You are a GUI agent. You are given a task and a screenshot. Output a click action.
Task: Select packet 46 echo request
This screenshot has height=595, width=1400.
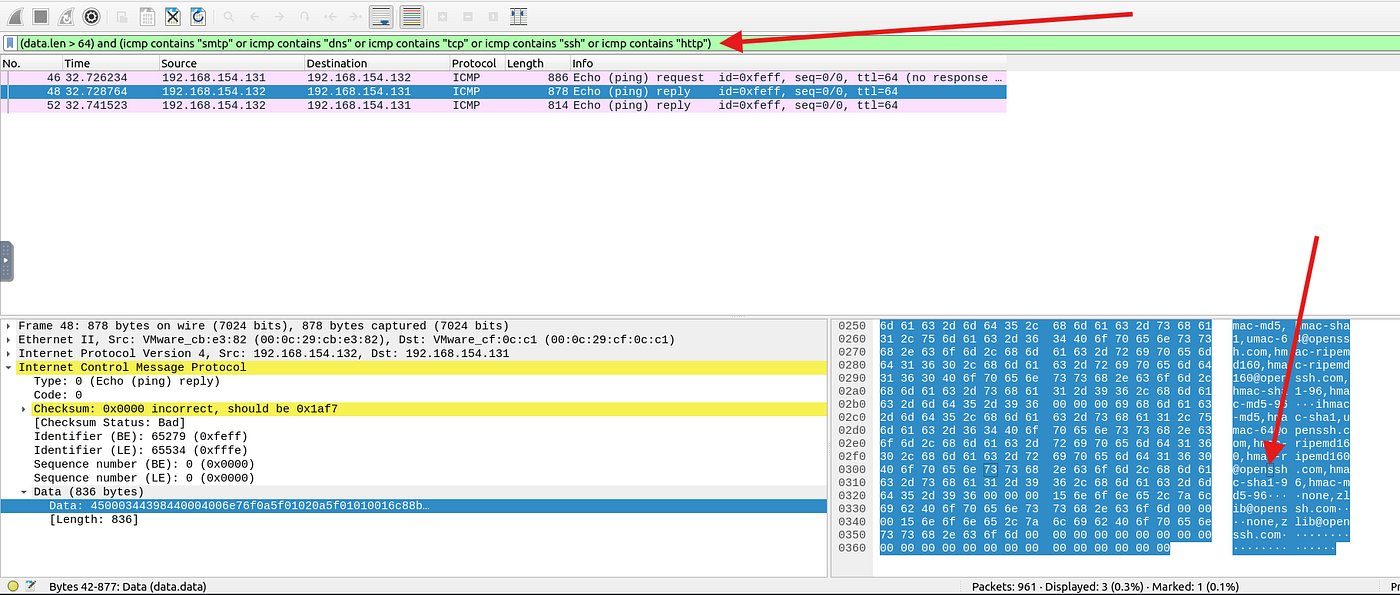pos(503,77)
